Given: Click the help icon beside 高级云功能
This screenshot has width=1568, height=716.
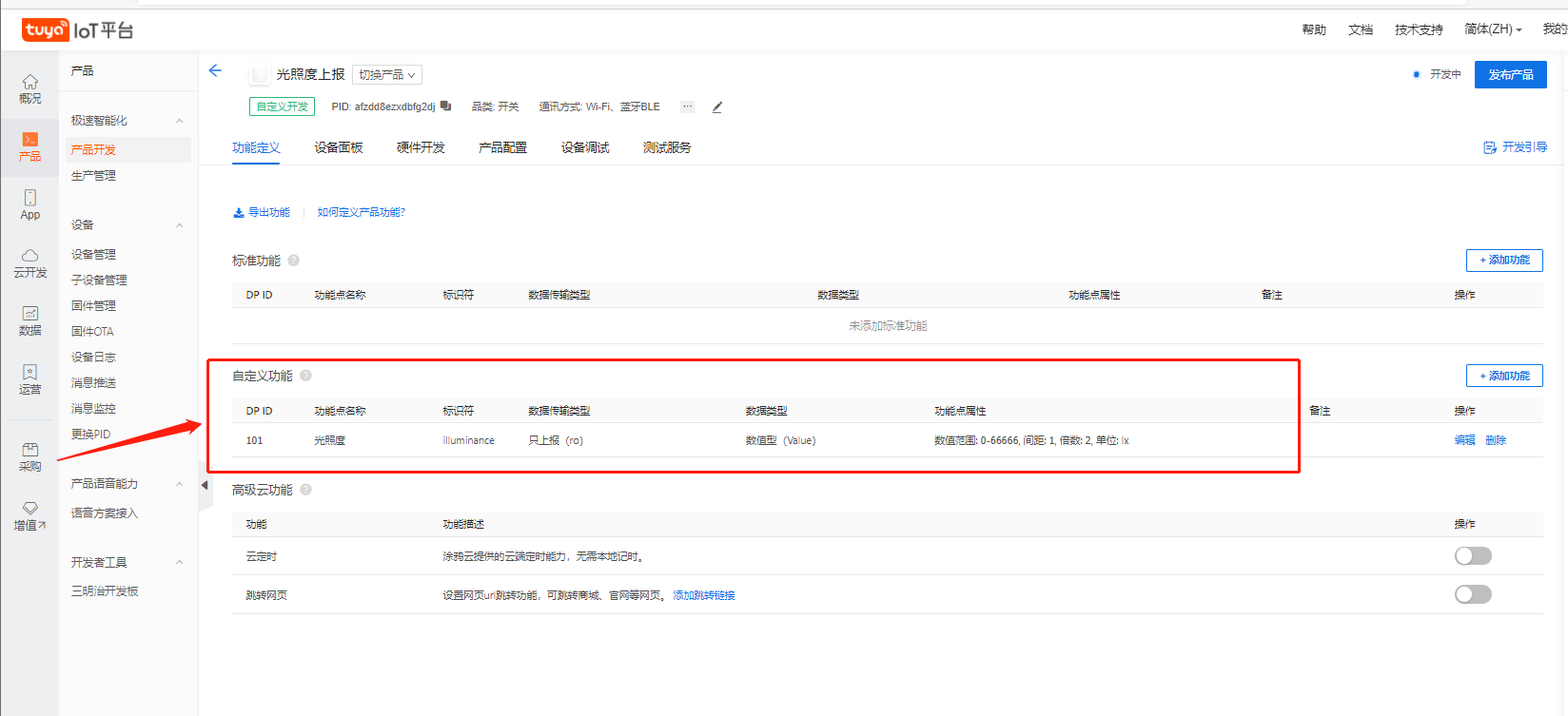Looking at the screenshot, I should tap(306, 490).
